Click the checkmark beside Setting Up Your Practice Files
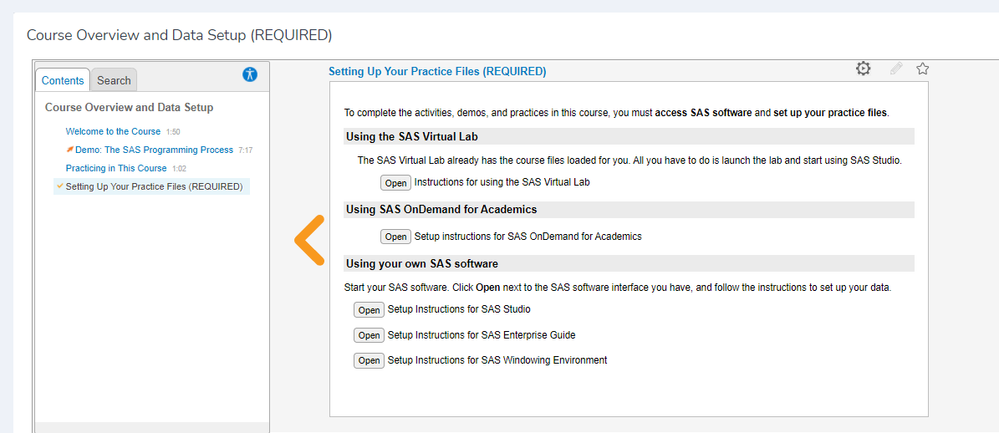 point(60,186)
